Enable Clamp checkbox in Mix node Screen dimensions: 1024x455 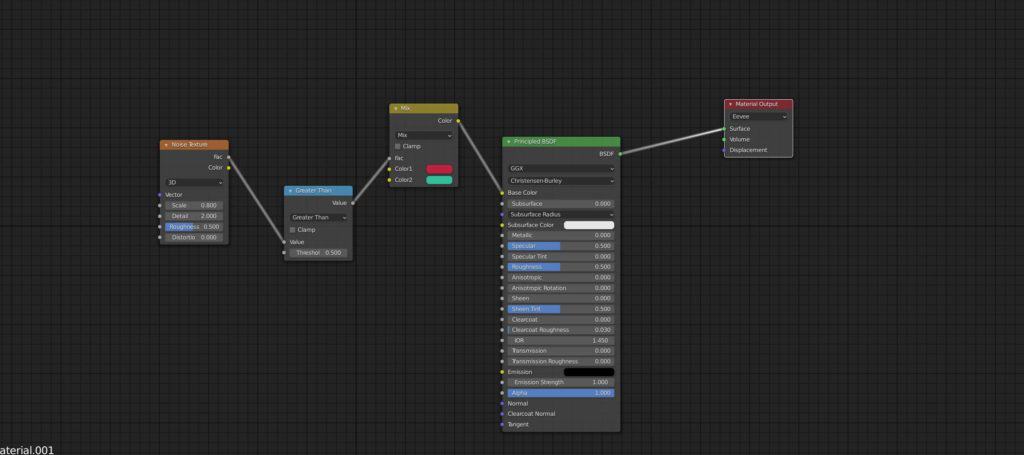pyautogui.click(x=398, y=146)
